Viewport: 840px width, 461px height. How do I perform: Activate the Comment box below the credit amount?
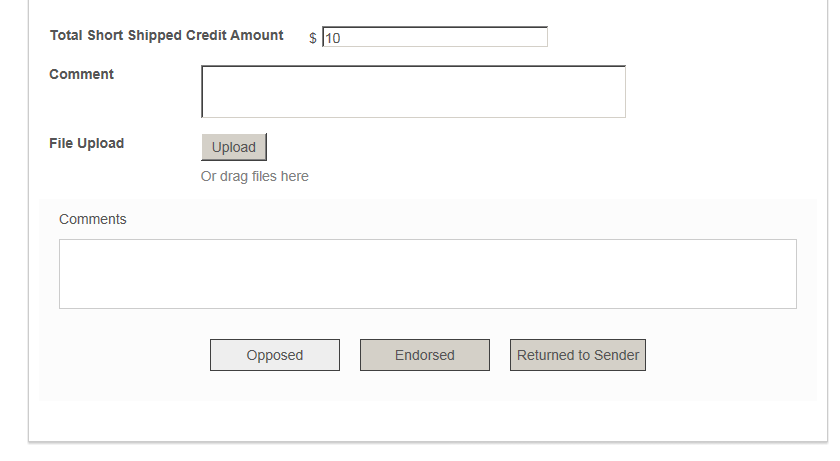tap(414, 92)
